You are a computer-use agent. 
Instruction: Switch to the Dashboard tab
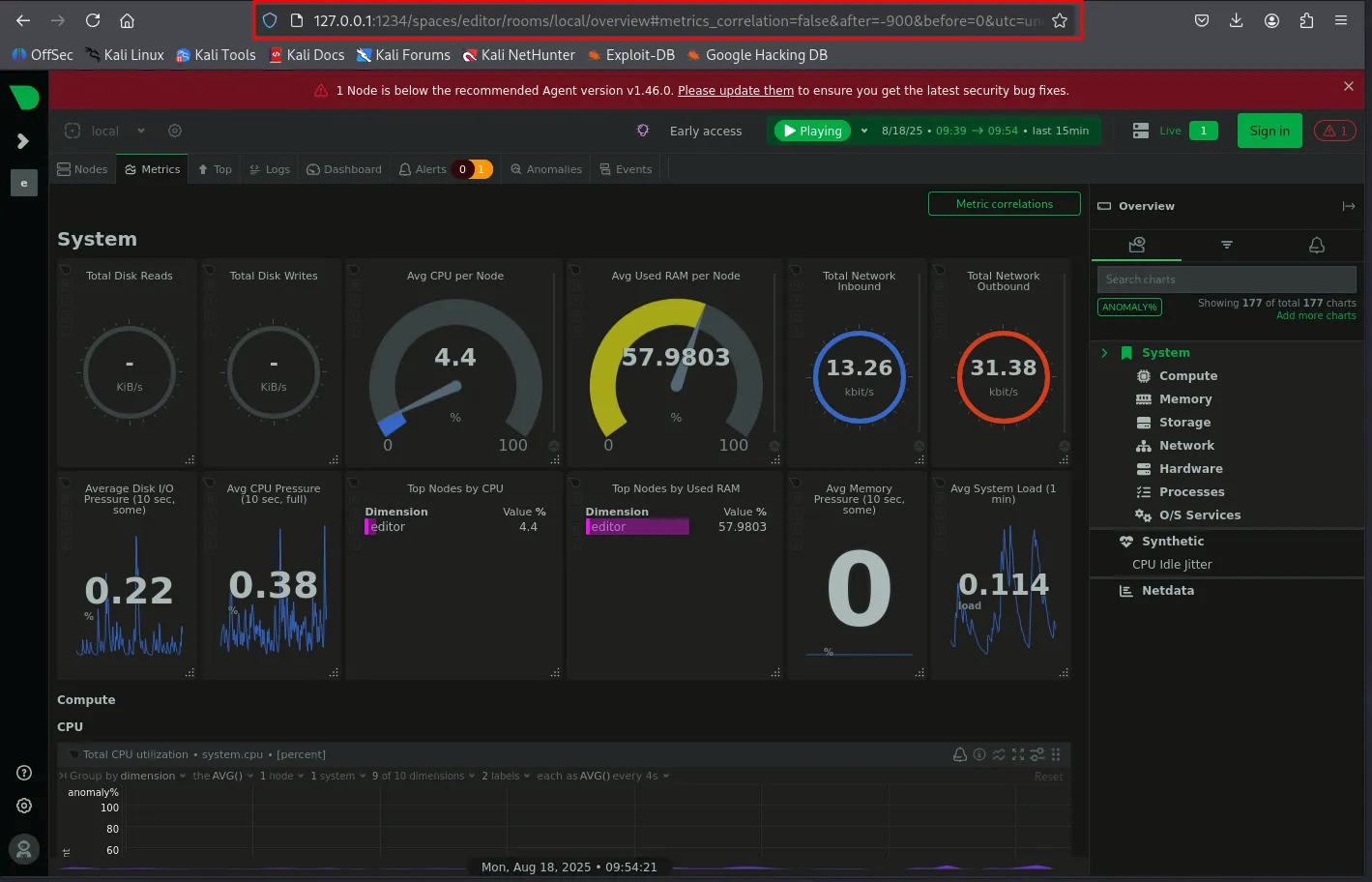pyautogui.click(x=344, y=169)
